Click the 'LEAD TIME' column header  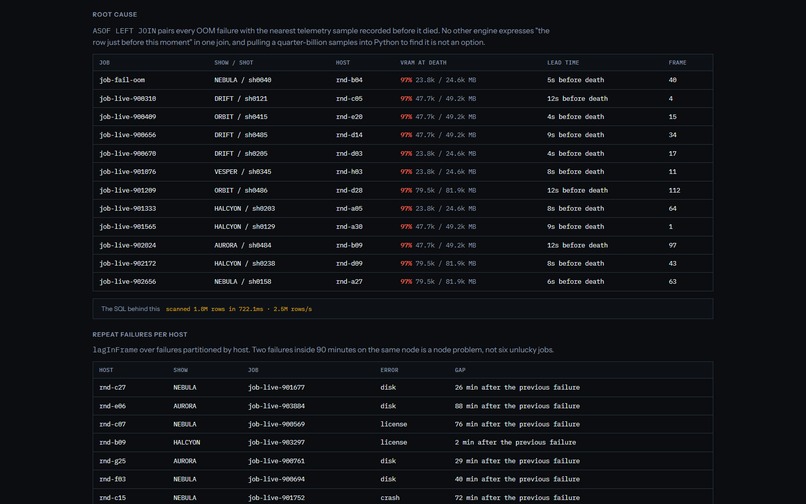point(563,63)
